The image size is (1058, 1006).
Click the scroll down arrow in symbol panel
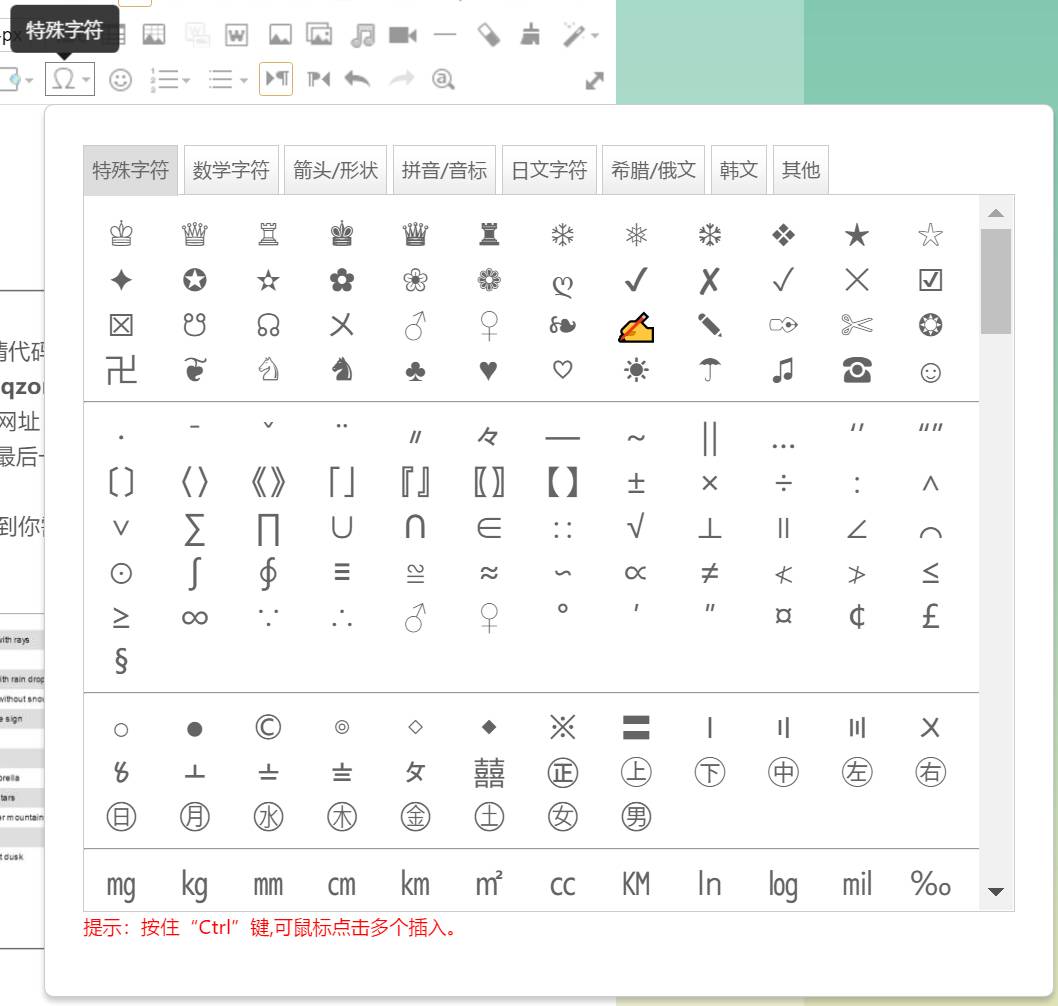(996, 892)
